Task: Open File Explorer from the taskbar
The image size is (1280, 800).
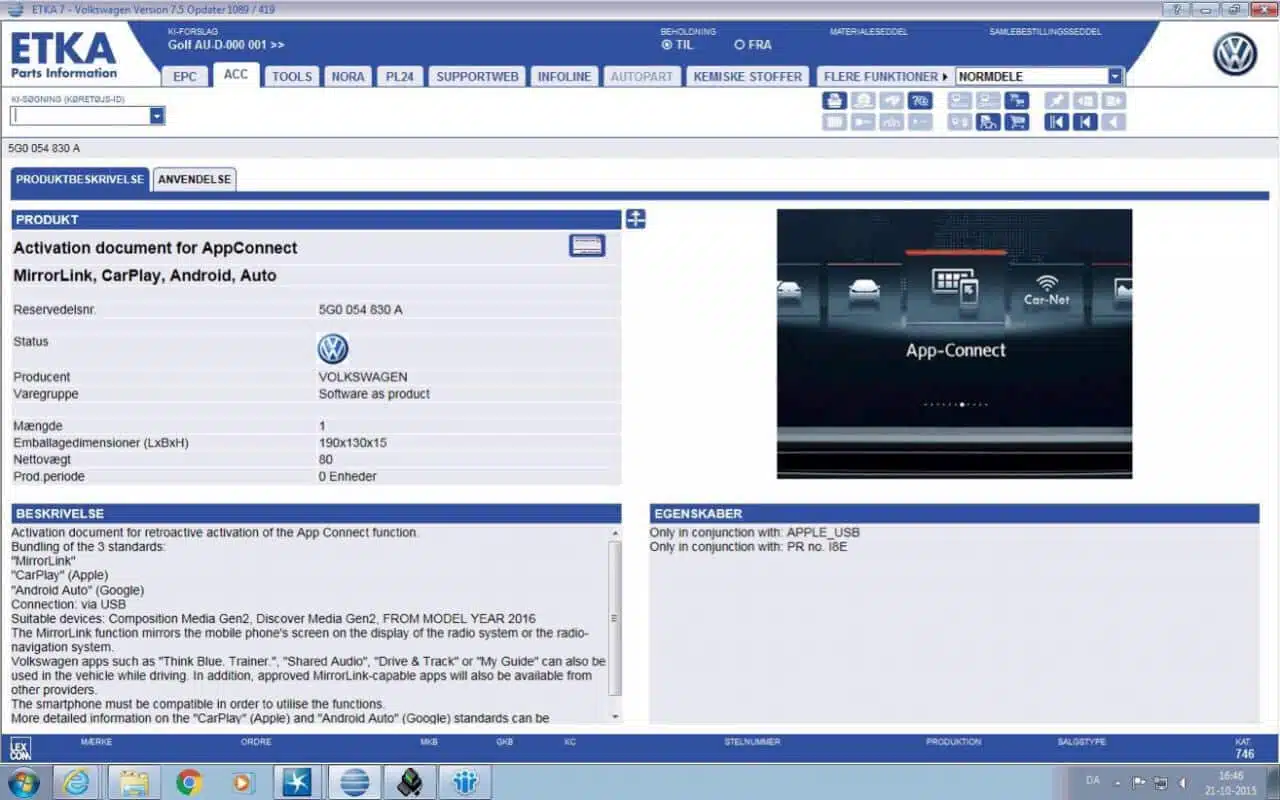Action: pos(134,782)
